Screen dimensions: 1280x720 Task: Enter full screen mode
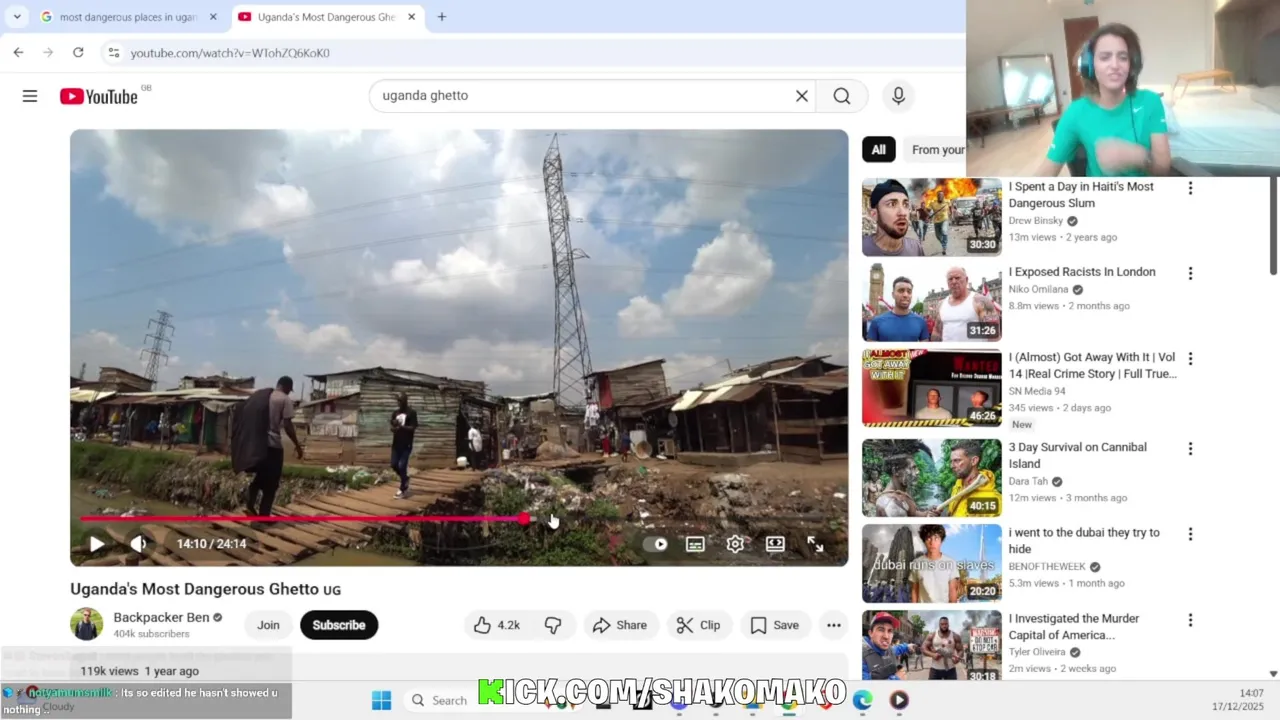[x=815, y=544]
